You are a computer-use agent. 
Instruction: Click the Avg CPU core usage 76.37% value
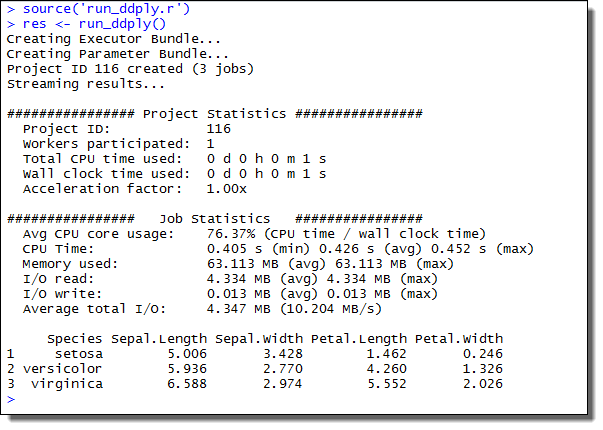(x=232, y=233)
